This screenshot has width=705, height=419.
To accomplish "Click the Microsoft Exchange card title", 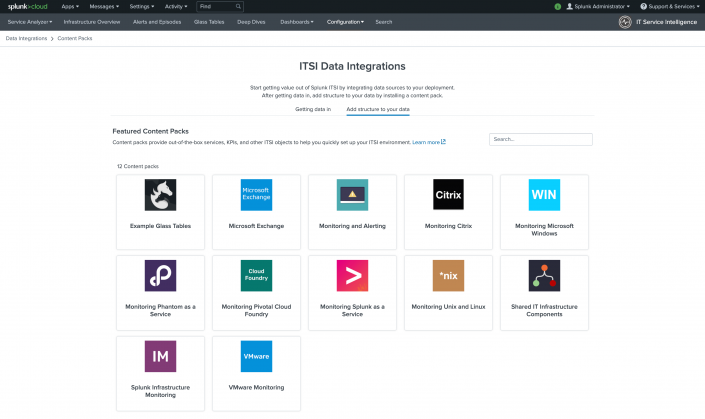I will point(256,226).
